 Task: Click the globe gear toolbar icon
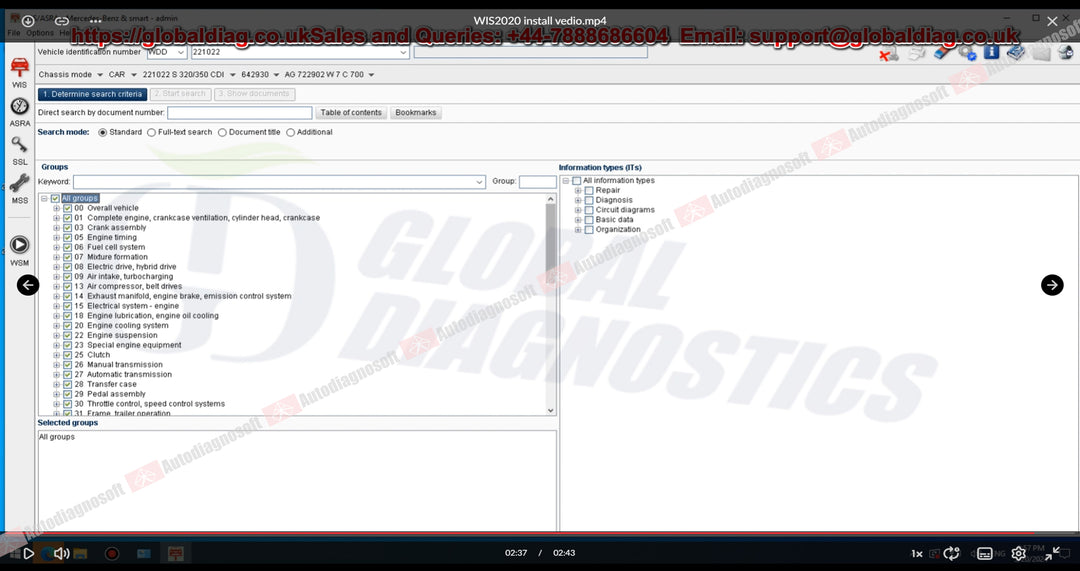tap(967, 53)
